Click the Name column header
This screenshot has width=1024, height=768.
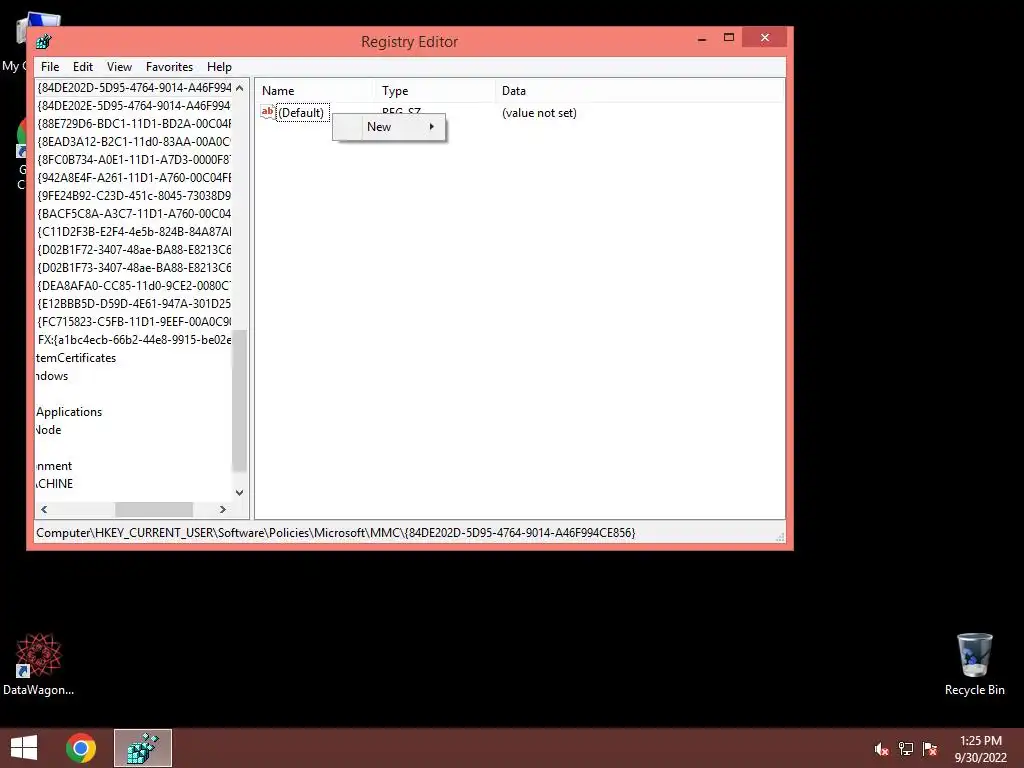point(314,91)
